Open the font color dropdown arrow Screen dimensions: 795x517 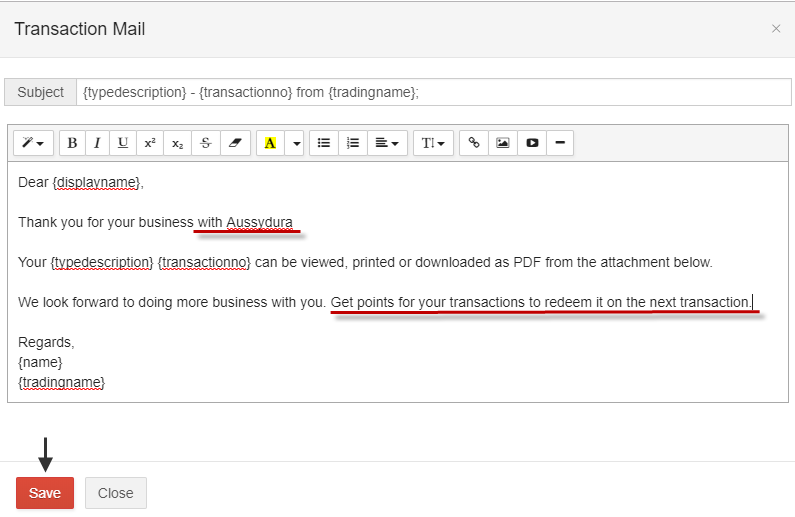(x=295, y=143)
